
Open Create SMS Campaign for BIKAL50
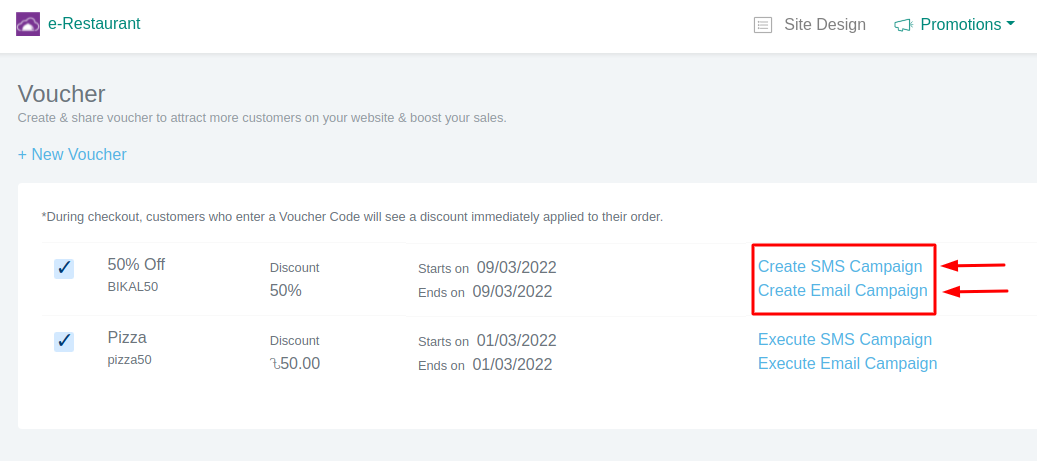[x=840, y=267]
